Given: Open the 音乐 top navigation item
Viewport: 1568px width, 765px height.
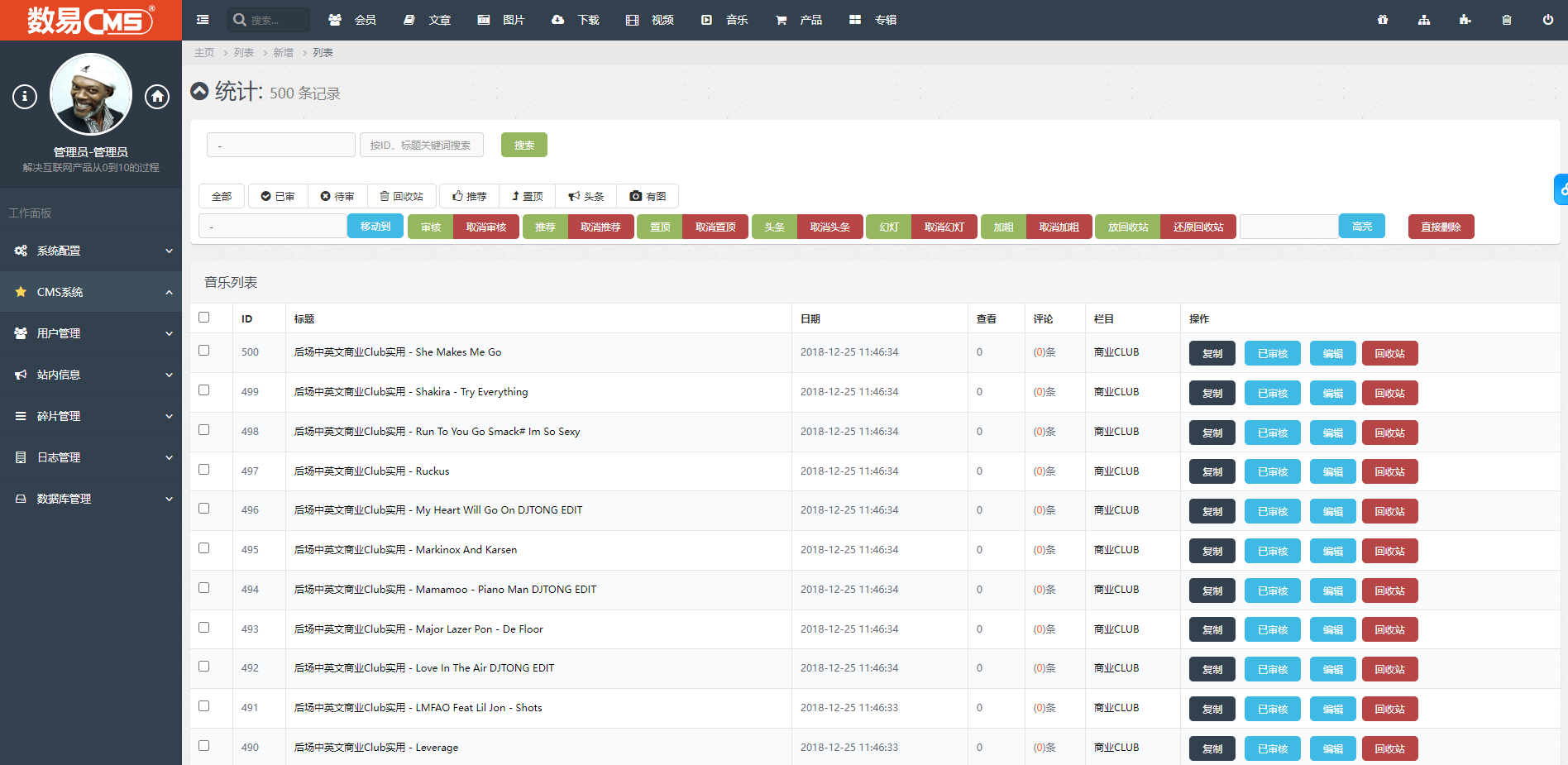Looking at the screenshot, I should point(725,20).
